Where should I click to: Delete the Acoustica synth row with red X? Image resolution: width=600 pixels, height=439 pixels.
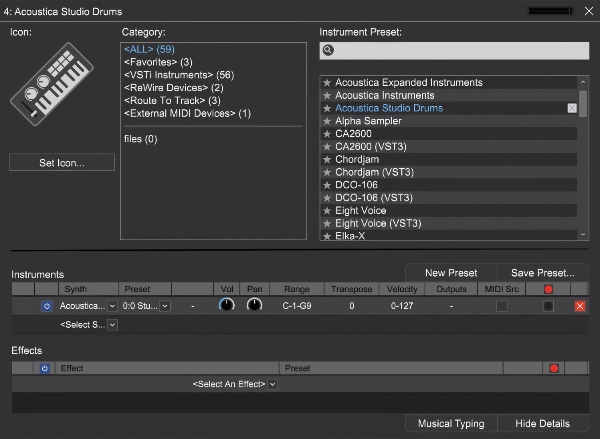click(x=580, y=306)
